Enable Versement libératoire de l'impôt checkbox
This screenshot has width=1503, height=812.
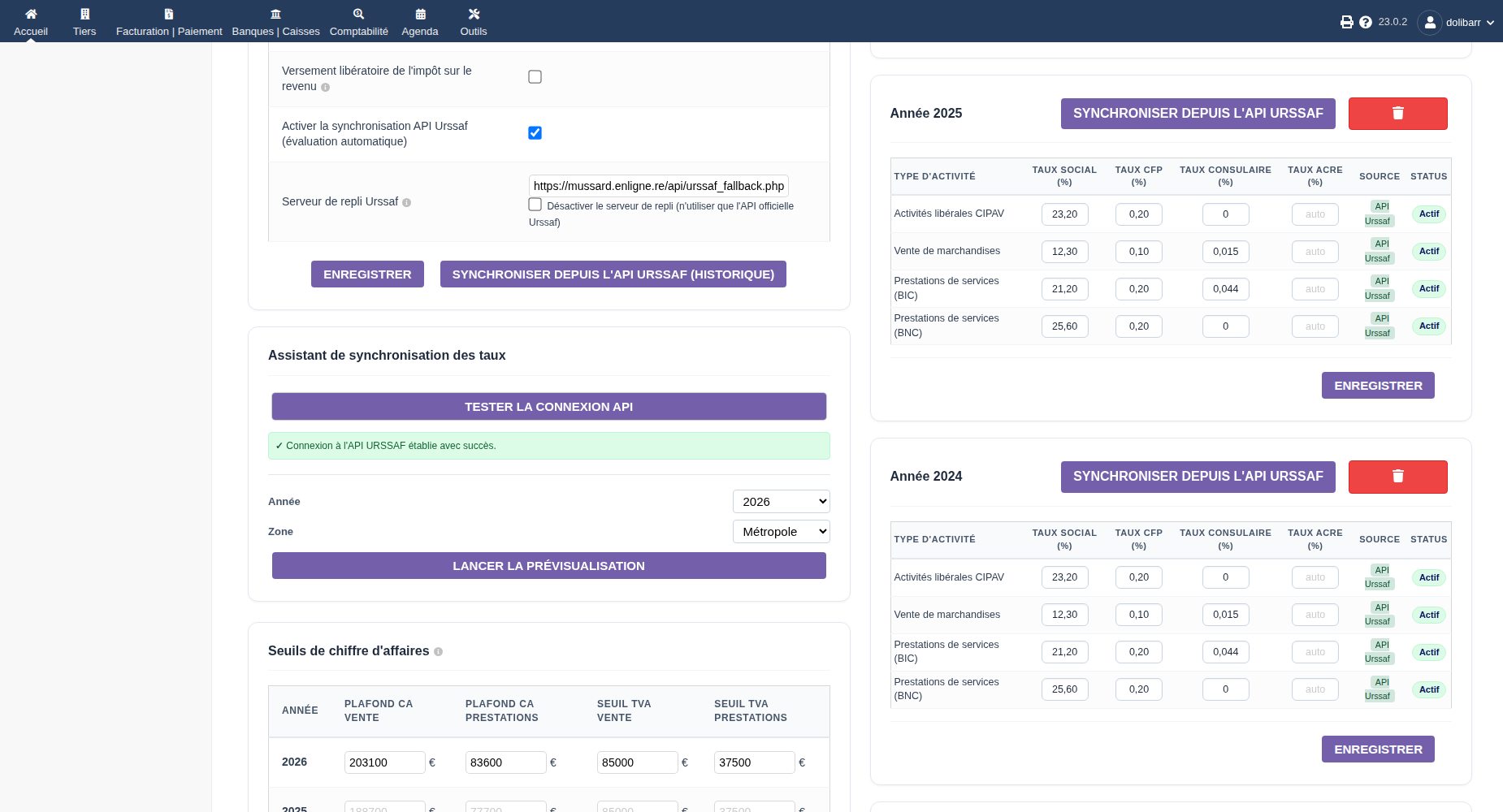[x=535, y=77]
